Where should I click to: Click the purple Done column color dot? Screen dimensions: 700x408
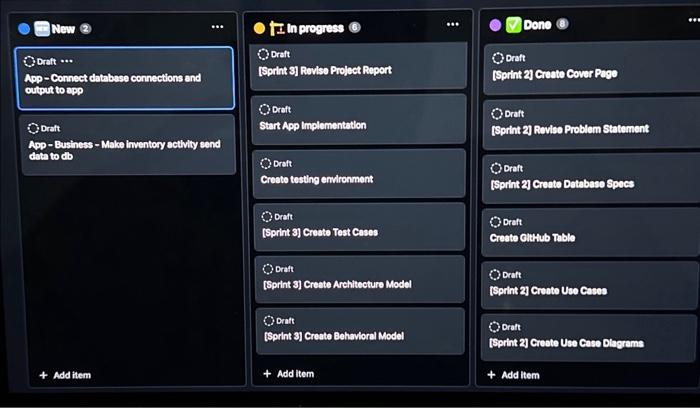(x=495, y=25)
